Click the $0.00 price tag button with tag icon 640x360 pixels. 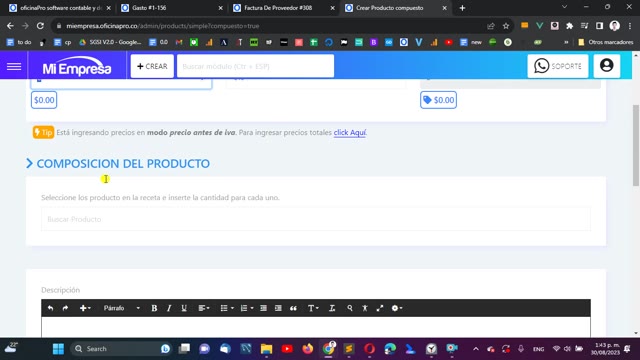[438, 100]
